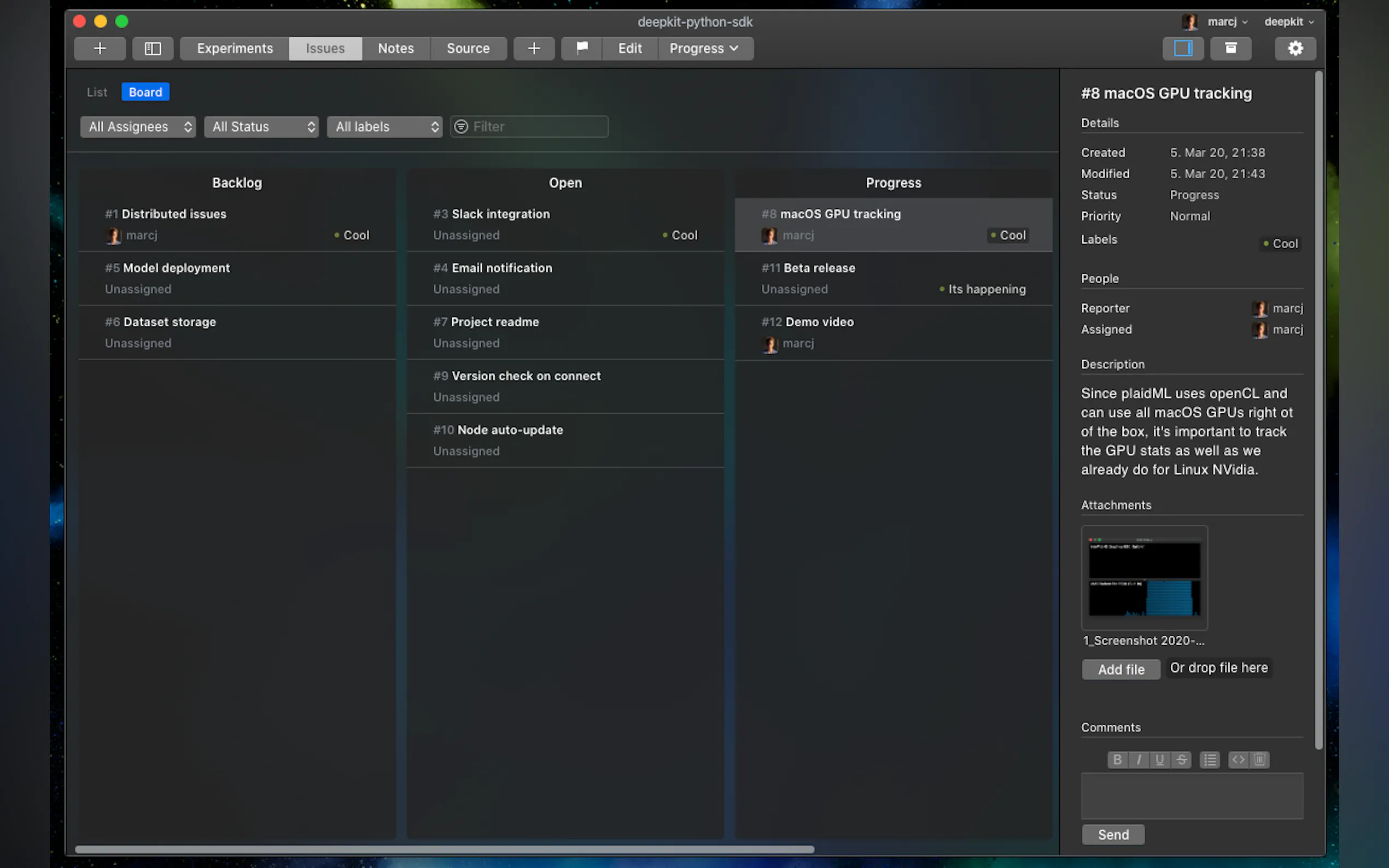This screenshot has height=868, width=1389.
Task: Click the flag icon in toolbar
Action: tap(582, 48)
